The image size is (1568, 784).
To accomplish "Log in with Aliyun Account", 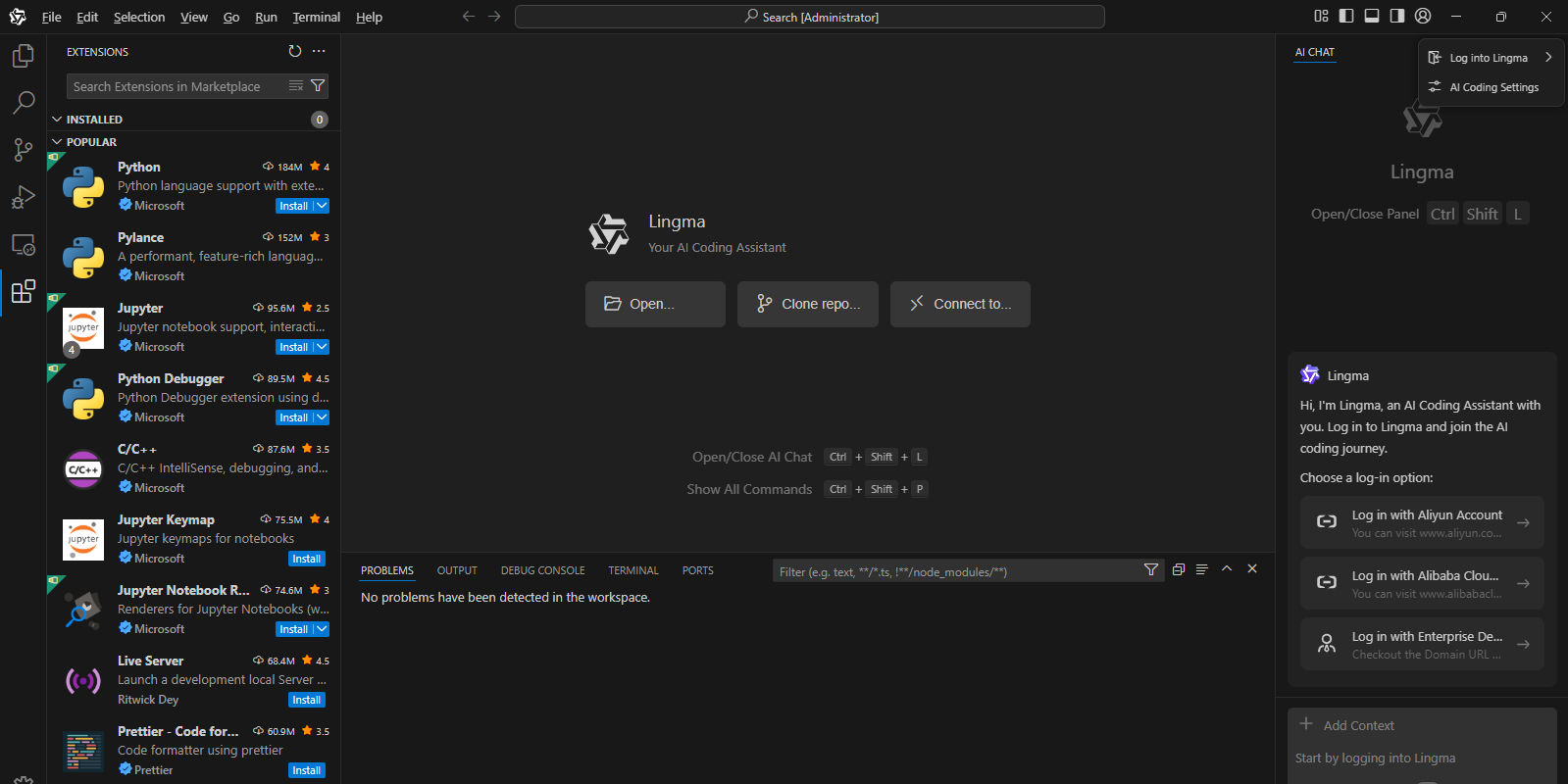I will 1422,522.
